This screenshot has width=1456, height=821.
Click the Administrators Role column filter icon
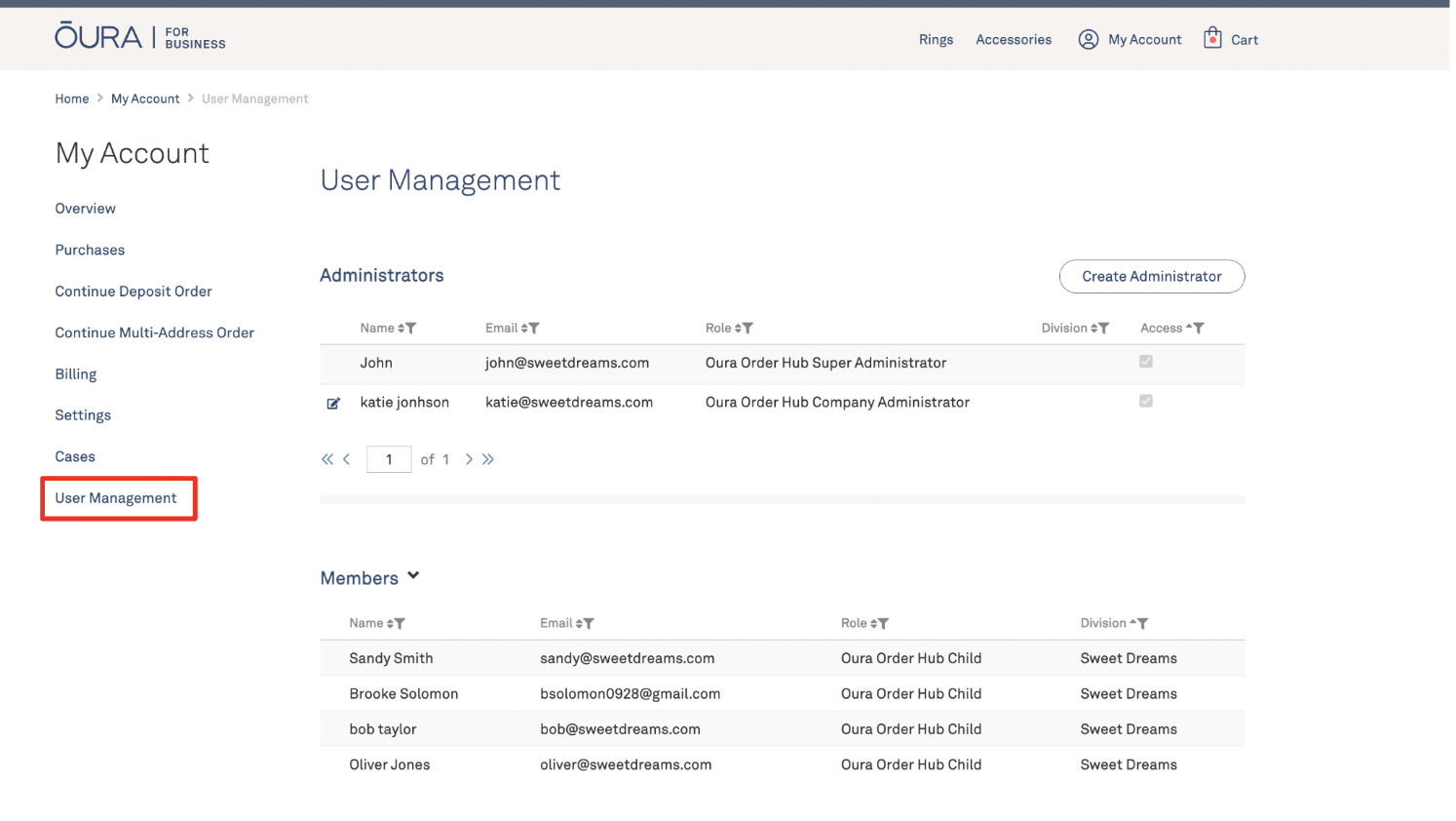[747, 329]
